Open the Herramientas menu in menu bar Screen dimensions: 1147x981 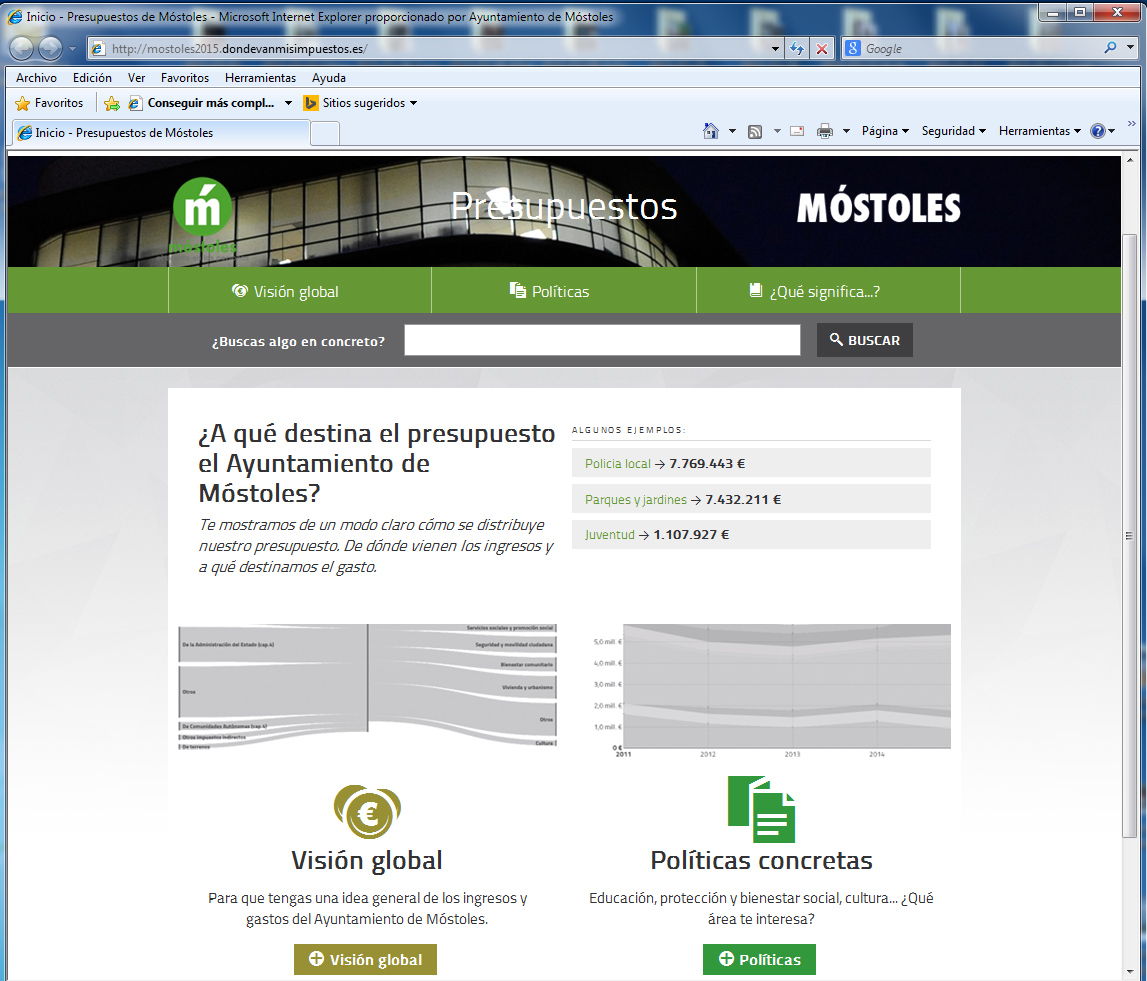(260, 78)
